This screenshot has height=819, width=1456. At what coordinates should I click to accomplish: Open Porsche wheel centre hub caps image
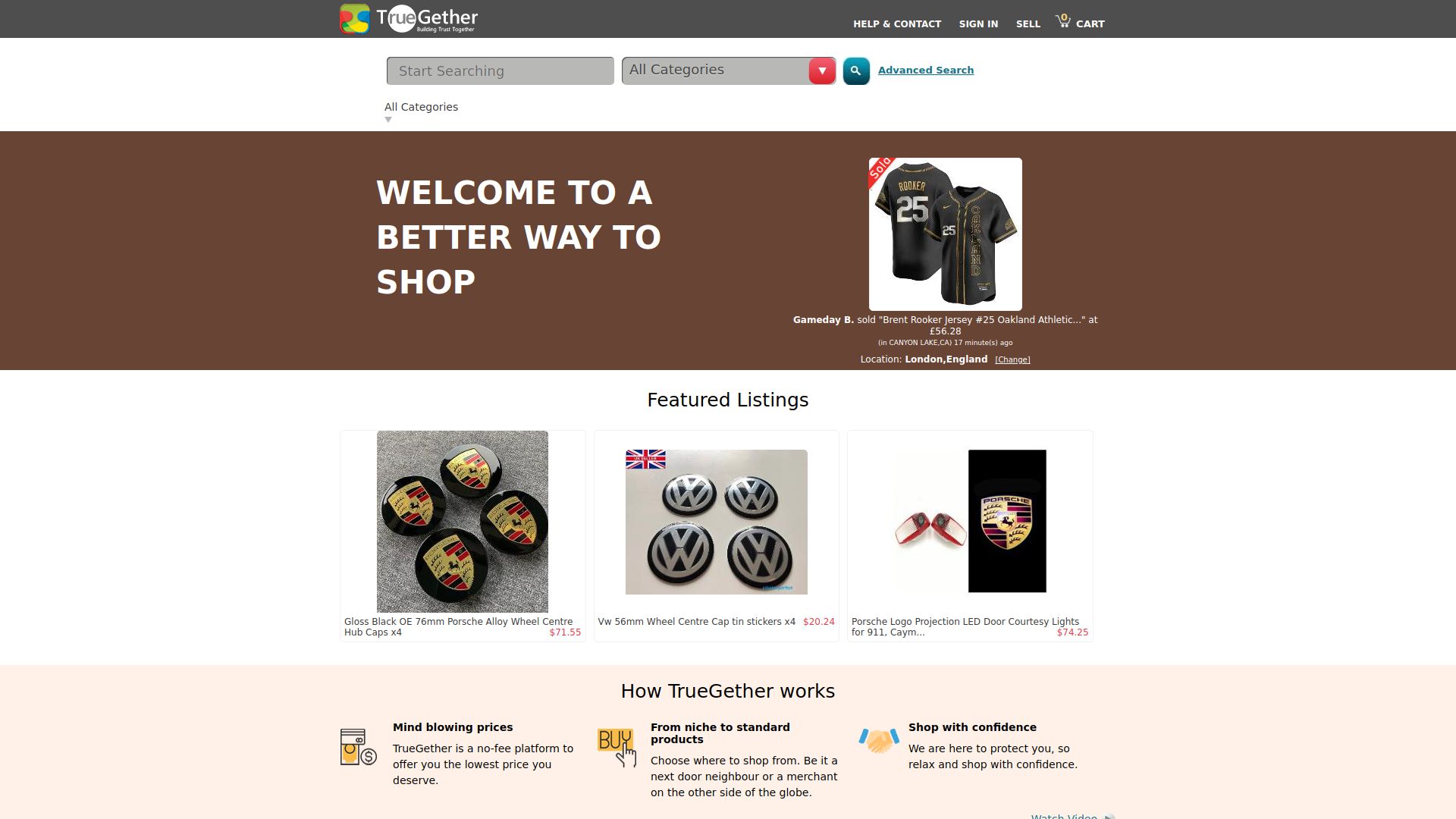tap(463, 522)
